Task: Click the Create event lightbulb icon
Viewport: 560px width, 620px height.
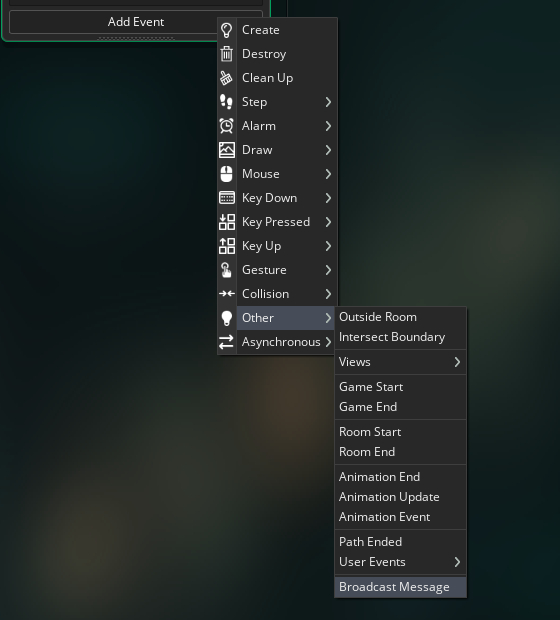Action: click(227, 30)
